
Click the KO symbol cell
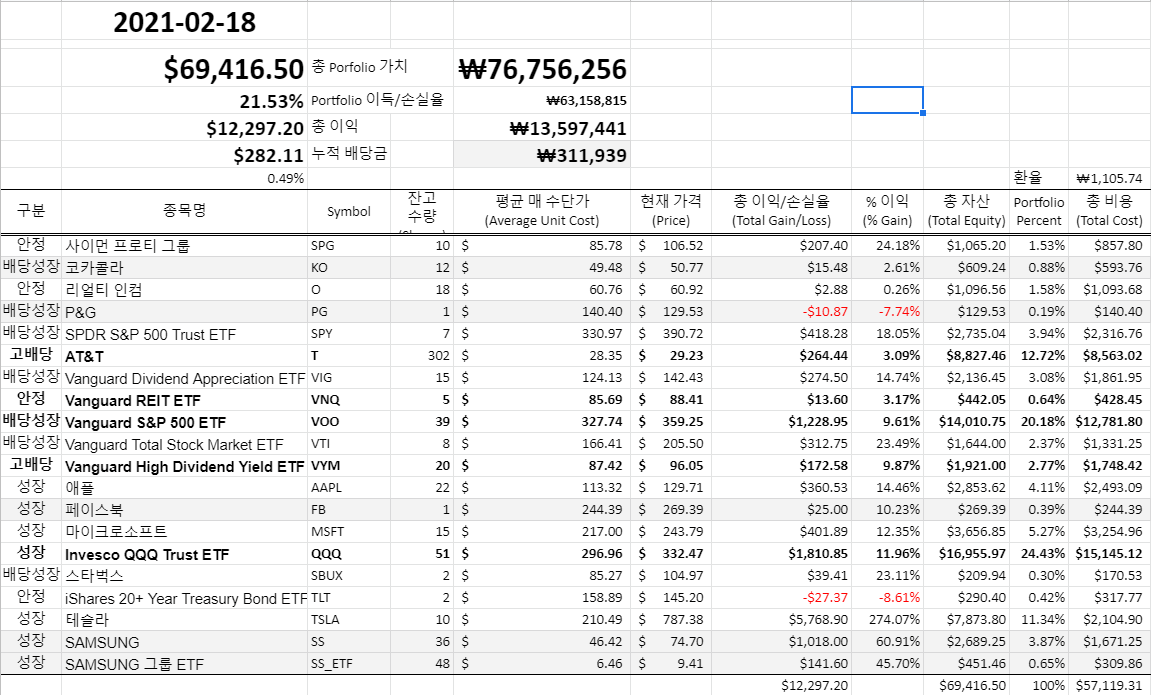pyautogui.click(x=349, y=267)
